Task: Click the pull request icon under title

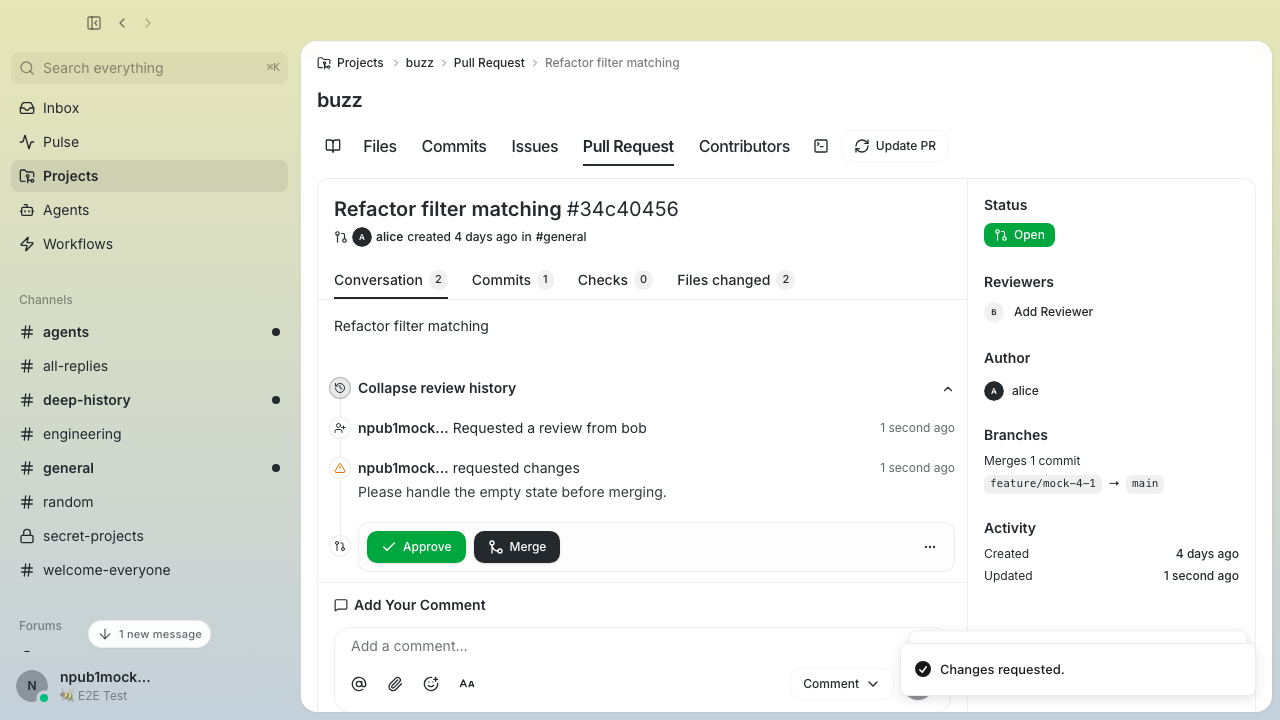Action: click(341, 237)
